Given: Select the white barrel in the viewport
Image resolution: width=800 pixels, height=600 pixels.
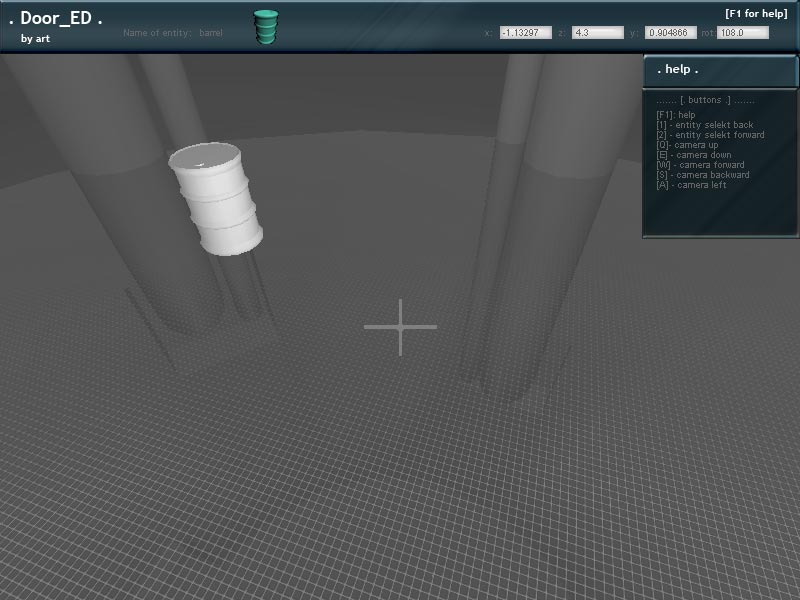Looking at the screenshot, I should [x=216, y=198].
